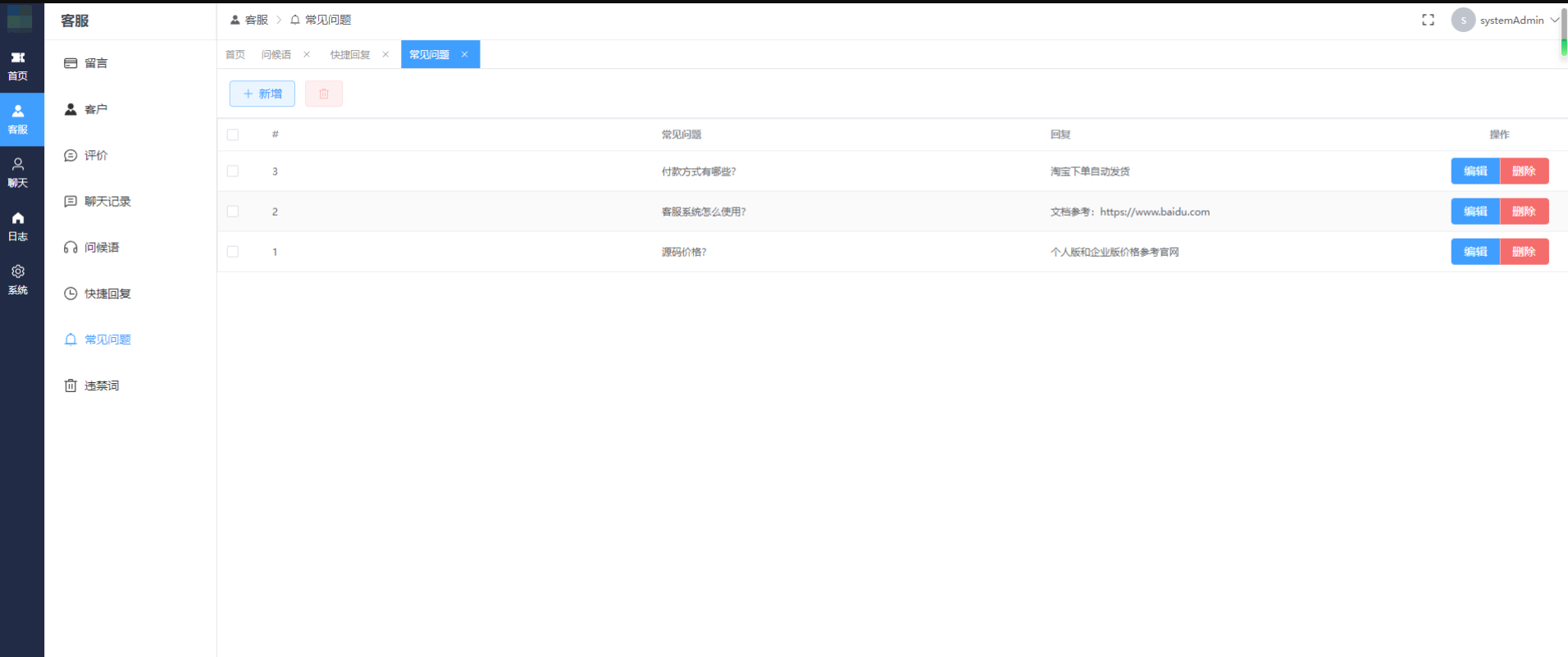Click 删除 for 源码价格 row
The image size is (1568, 657).
point(1524,252)
